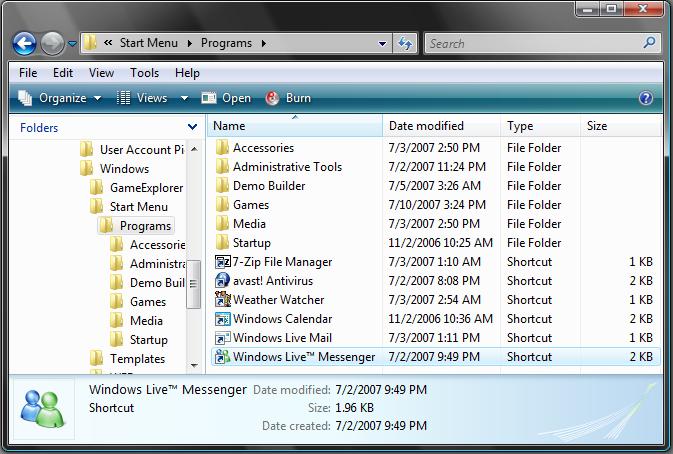Collapse the Folders pane chevron
The height and width of the screenshot is (454, 673).
[192, 127]
